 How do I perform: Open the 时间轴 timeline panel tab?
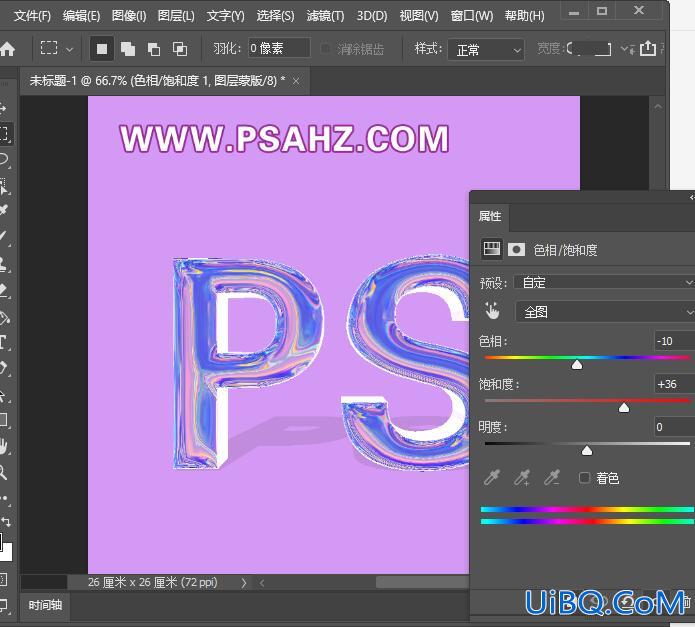[45, 605]
